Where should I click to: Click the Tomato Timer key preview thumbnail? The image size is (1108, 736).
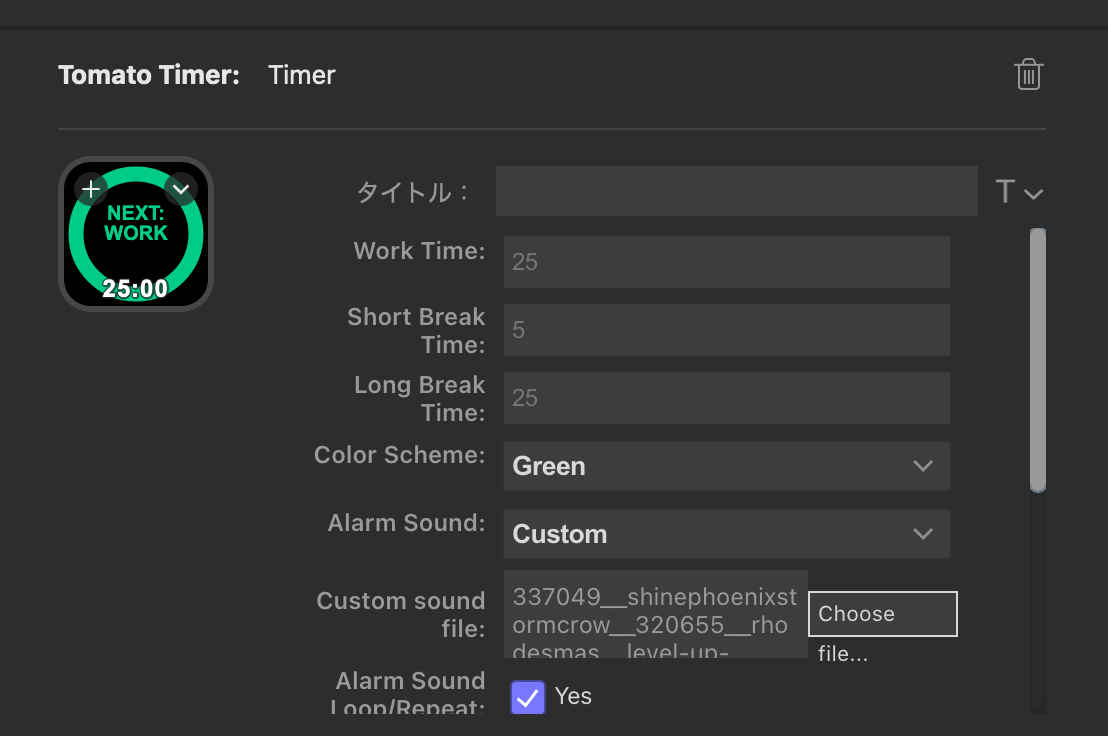[136, 234]
